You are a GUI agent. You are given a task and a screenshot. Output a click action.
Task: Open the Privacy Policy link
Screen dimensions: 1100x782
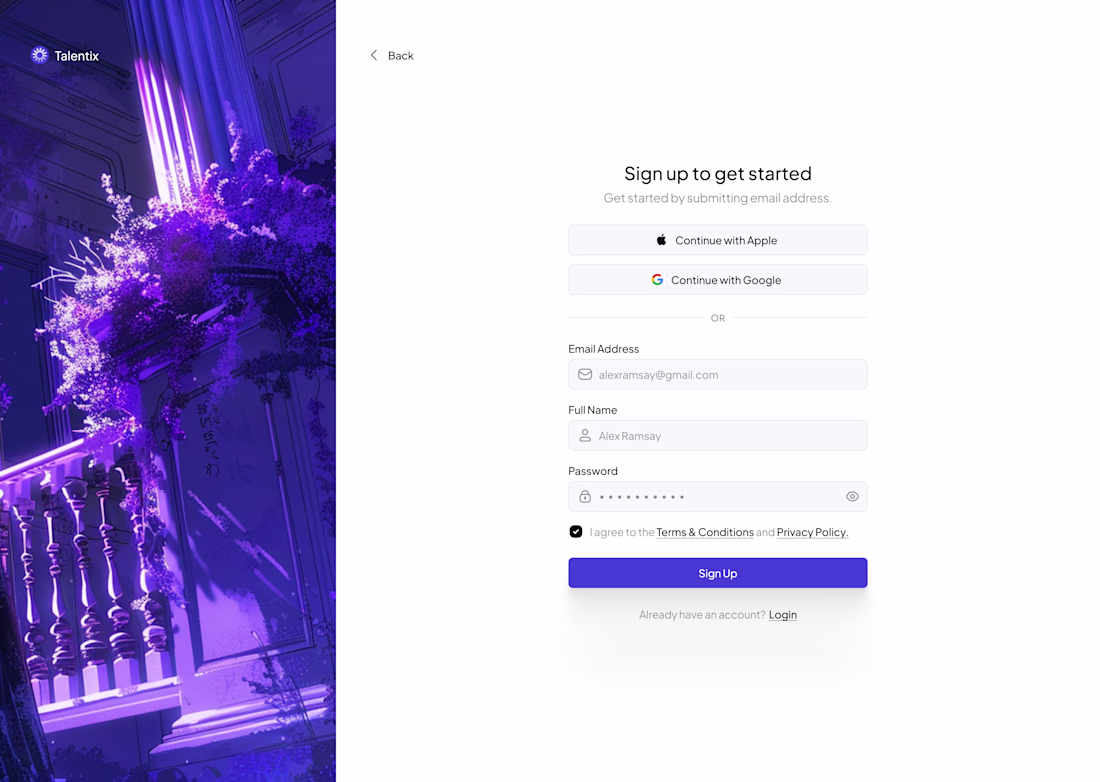tap(812, 532)
